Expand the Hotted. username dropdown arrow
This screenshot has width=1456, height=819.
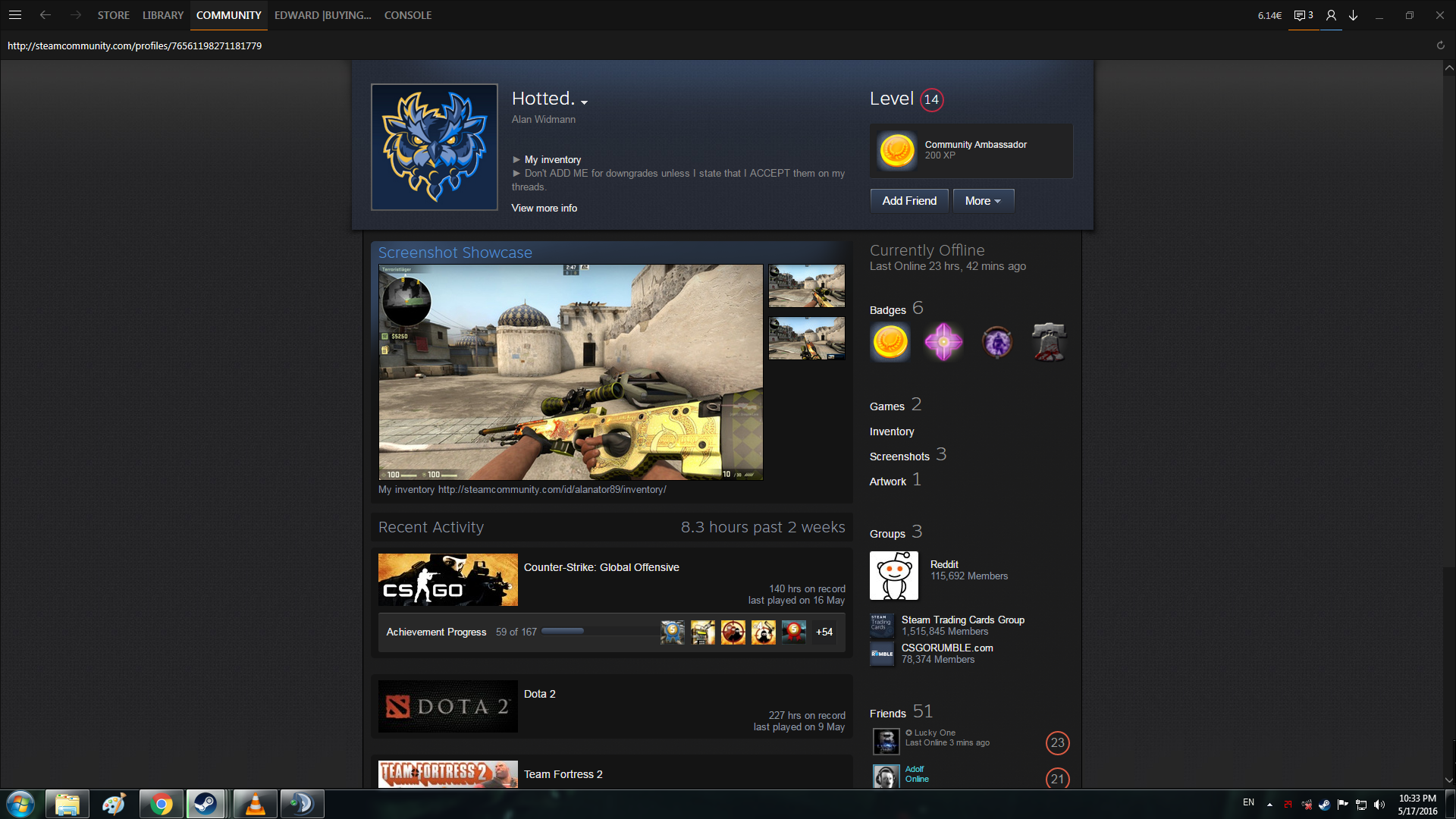[x=584, y=102]
